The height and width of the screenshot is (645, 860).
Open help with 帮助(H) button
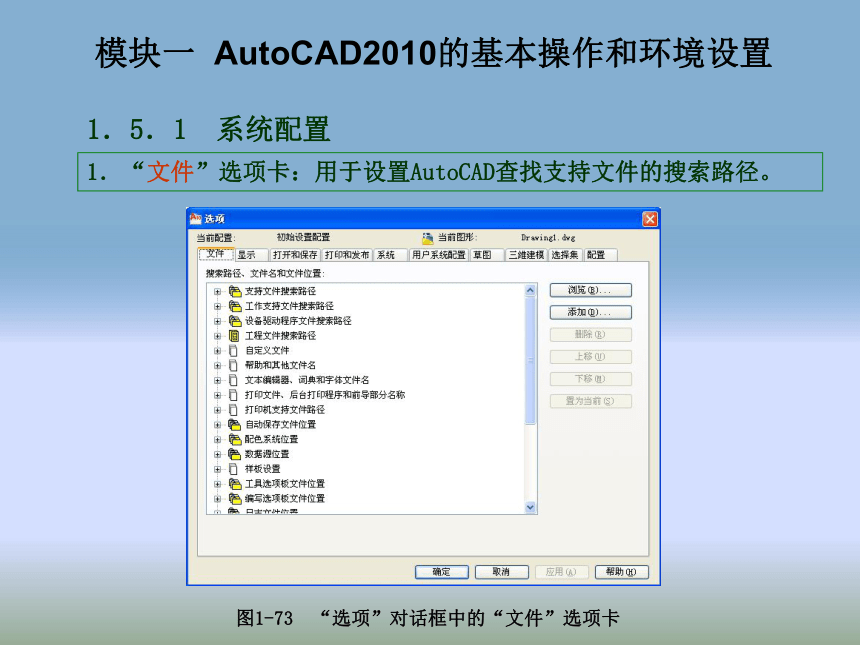click(621, 572)
